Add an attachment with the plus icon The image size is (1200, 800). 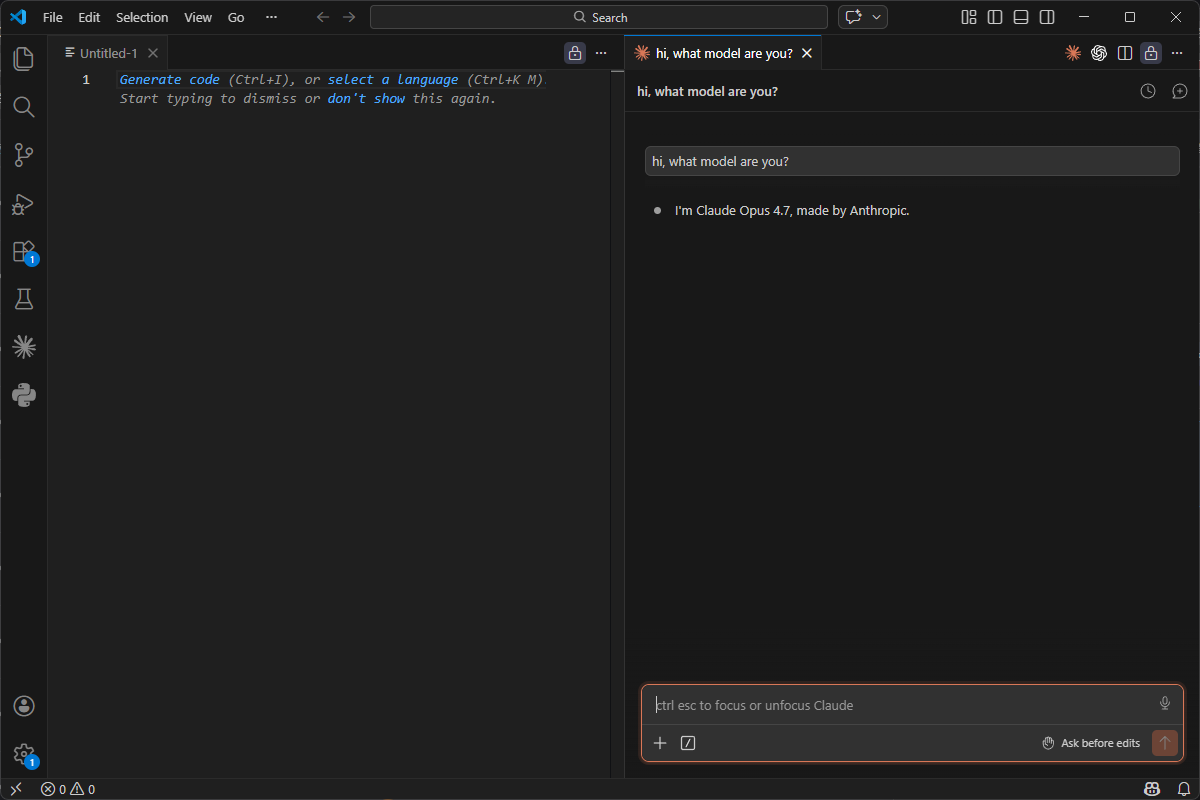pos(660,743)
